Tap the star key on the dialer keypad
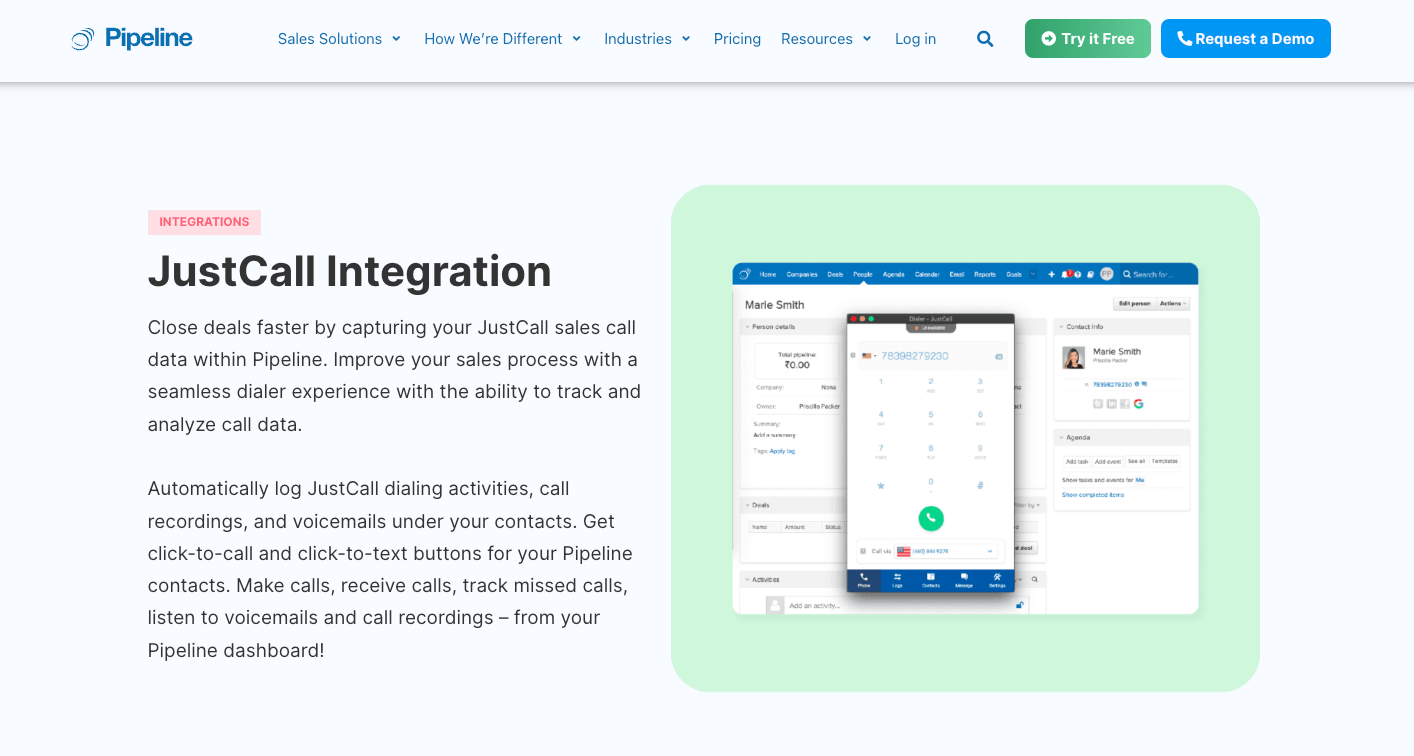The height and width of the screenshot is (756, 1414). [x=881, y=486]
